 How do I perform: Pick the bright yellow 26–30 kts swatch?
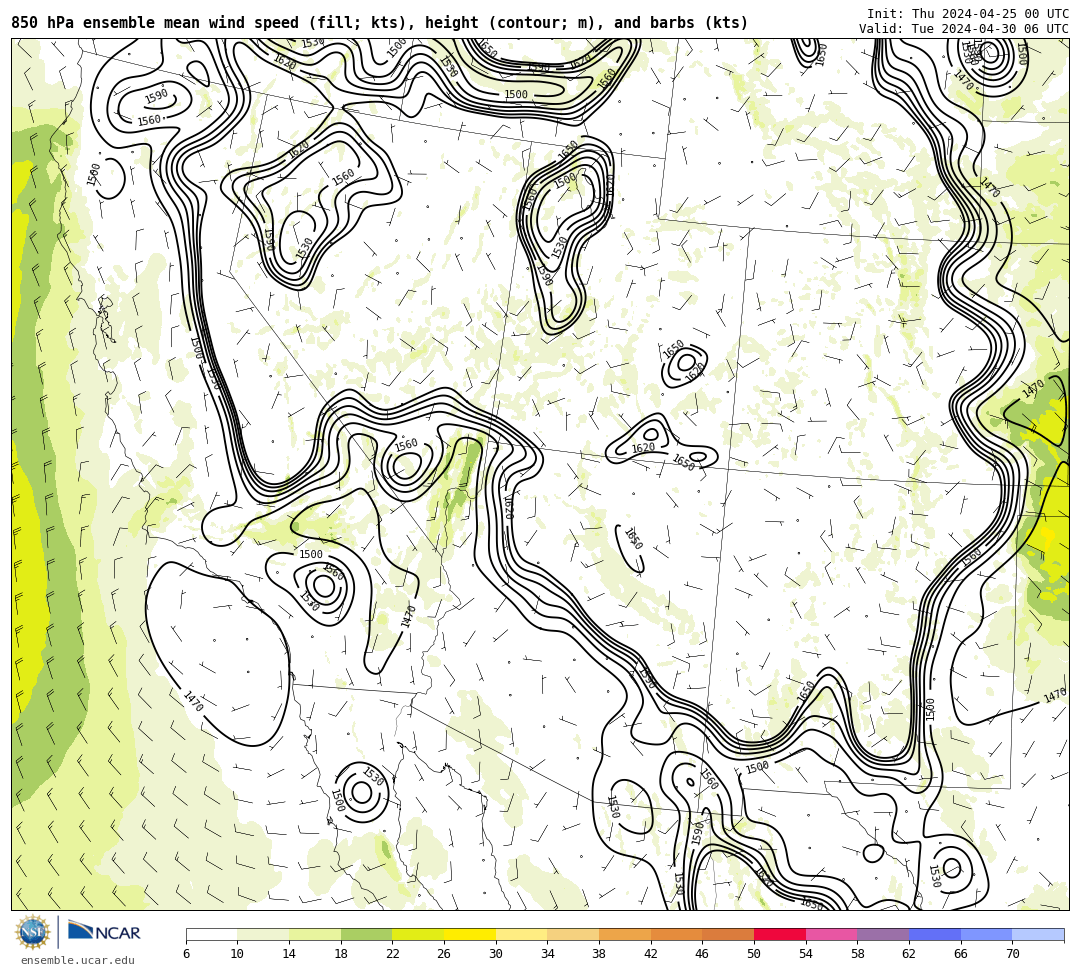[470, 934]
